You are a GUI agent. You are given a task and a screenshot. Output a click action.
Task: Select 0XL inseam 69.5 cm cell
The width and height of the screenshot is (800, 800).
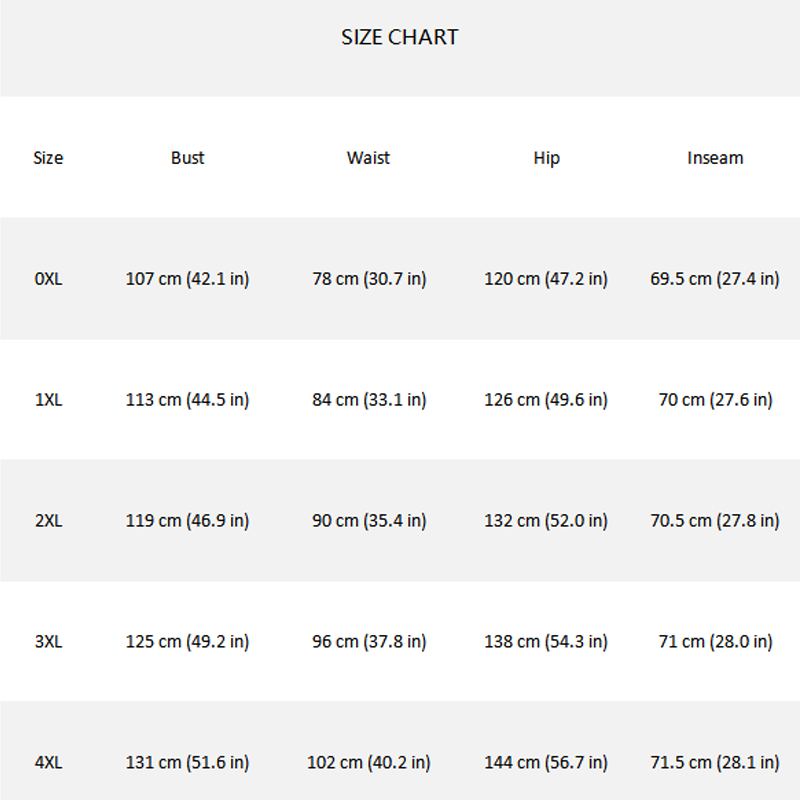point(715,279)
